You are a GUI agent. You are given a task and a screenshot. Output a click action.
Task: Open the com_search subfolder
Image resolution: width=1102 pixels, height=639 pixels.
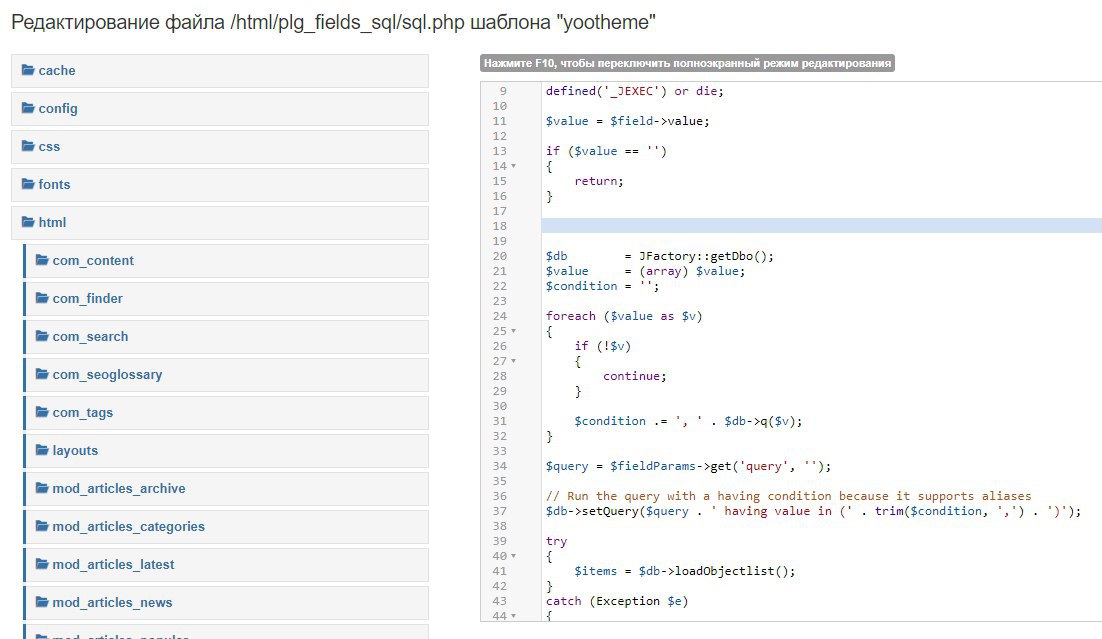[x=226, y=336]
